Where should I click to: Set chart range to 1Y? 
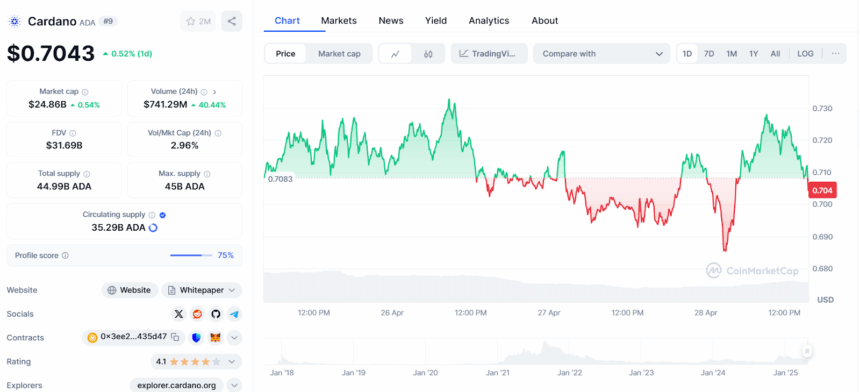754,54
